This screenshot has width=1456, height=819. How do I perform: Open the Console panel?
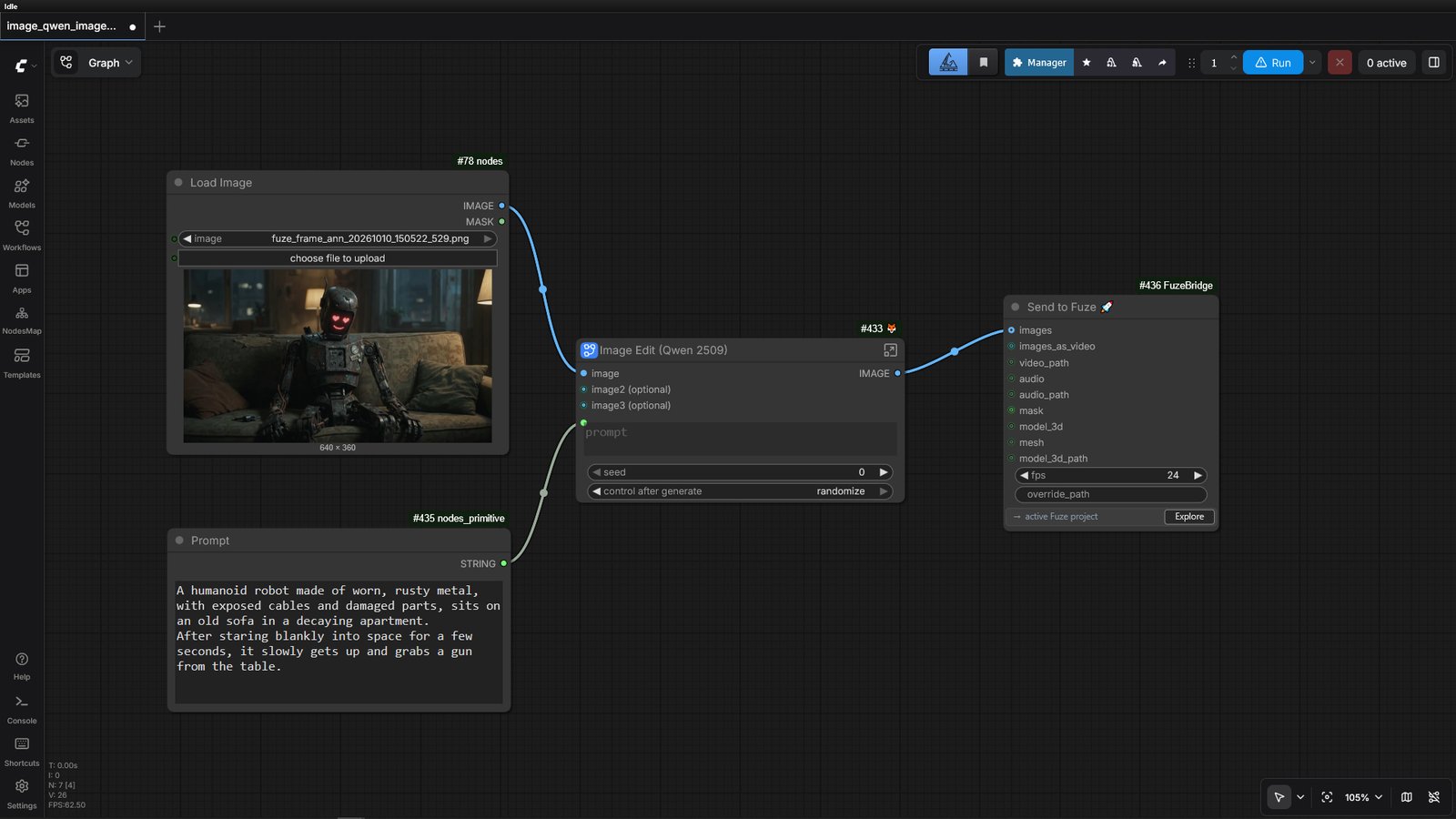(x=22, y=709)
